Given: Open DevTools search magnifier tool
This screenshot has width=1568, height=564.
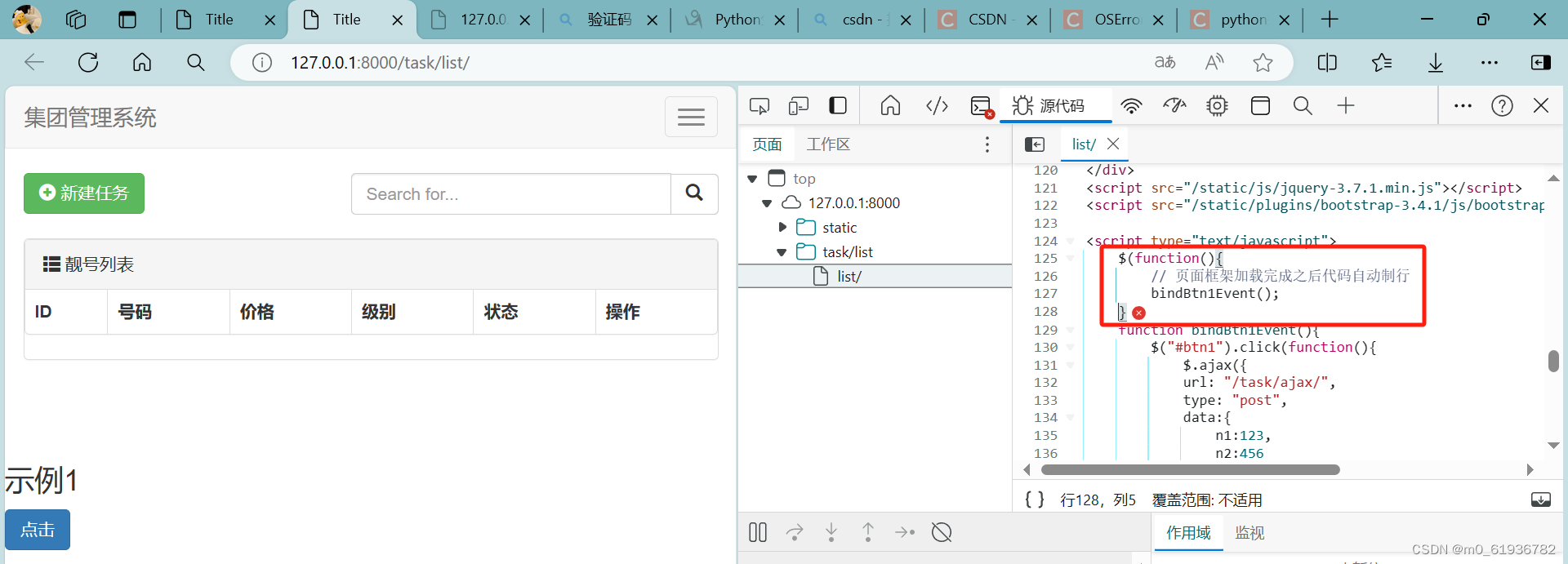Looking at the screenshot, I should click(x=1303, y=105).
